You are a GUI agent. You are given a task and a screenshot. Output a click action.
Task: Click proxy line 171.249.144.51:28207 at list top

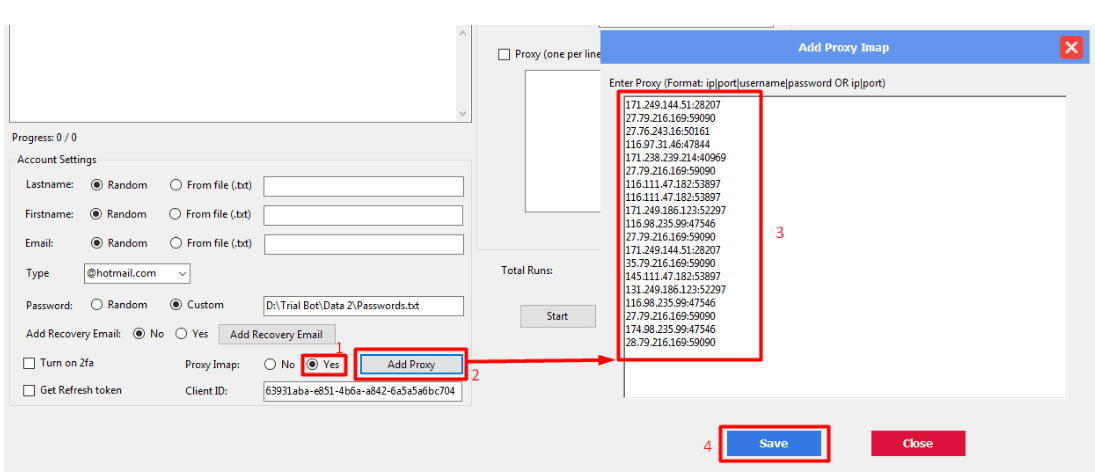(x=673, y=105)
